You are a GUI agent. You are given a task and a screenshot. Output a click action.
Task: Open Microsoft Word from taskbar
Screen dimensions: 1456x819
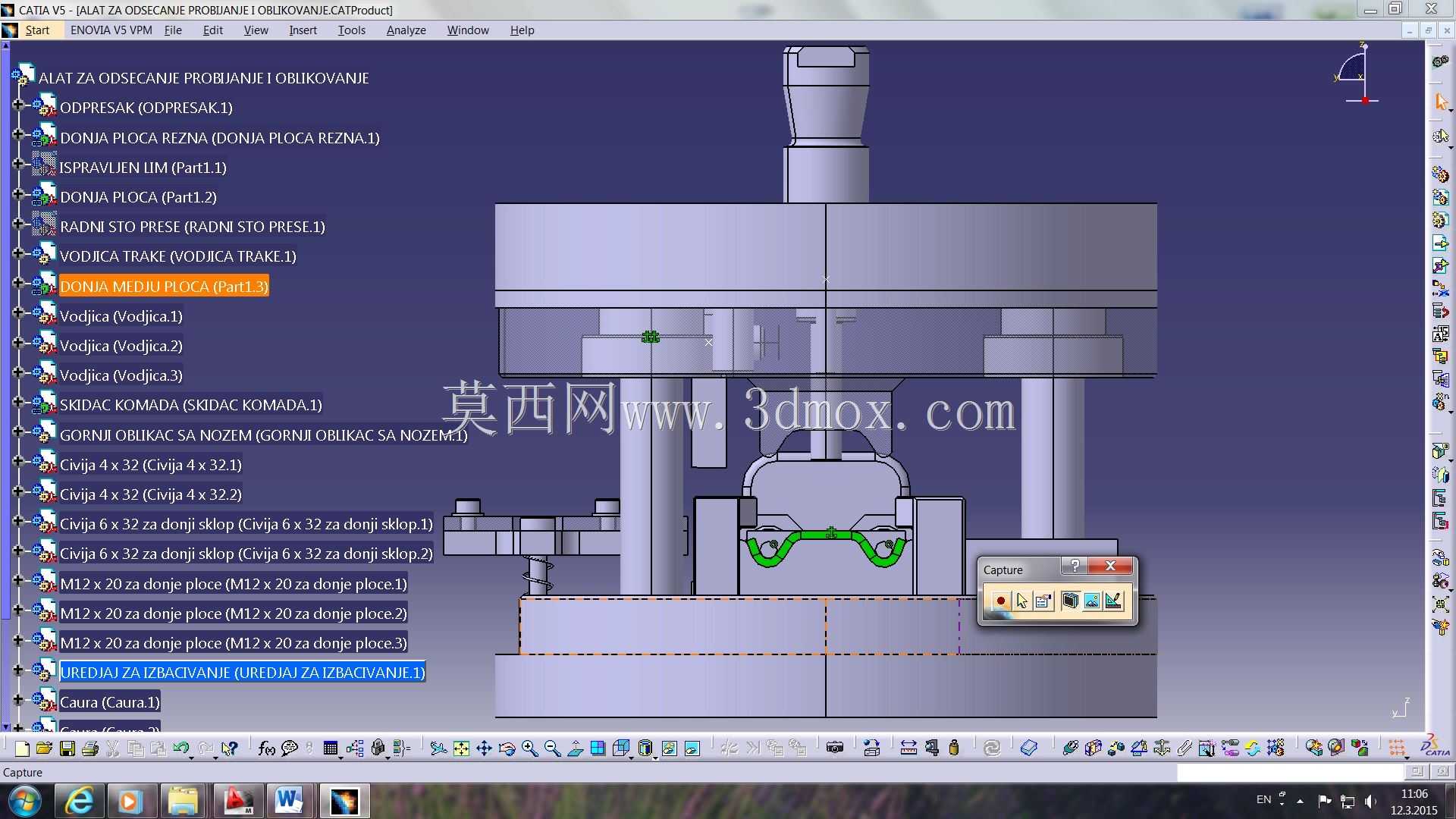[x=289, y=801]
